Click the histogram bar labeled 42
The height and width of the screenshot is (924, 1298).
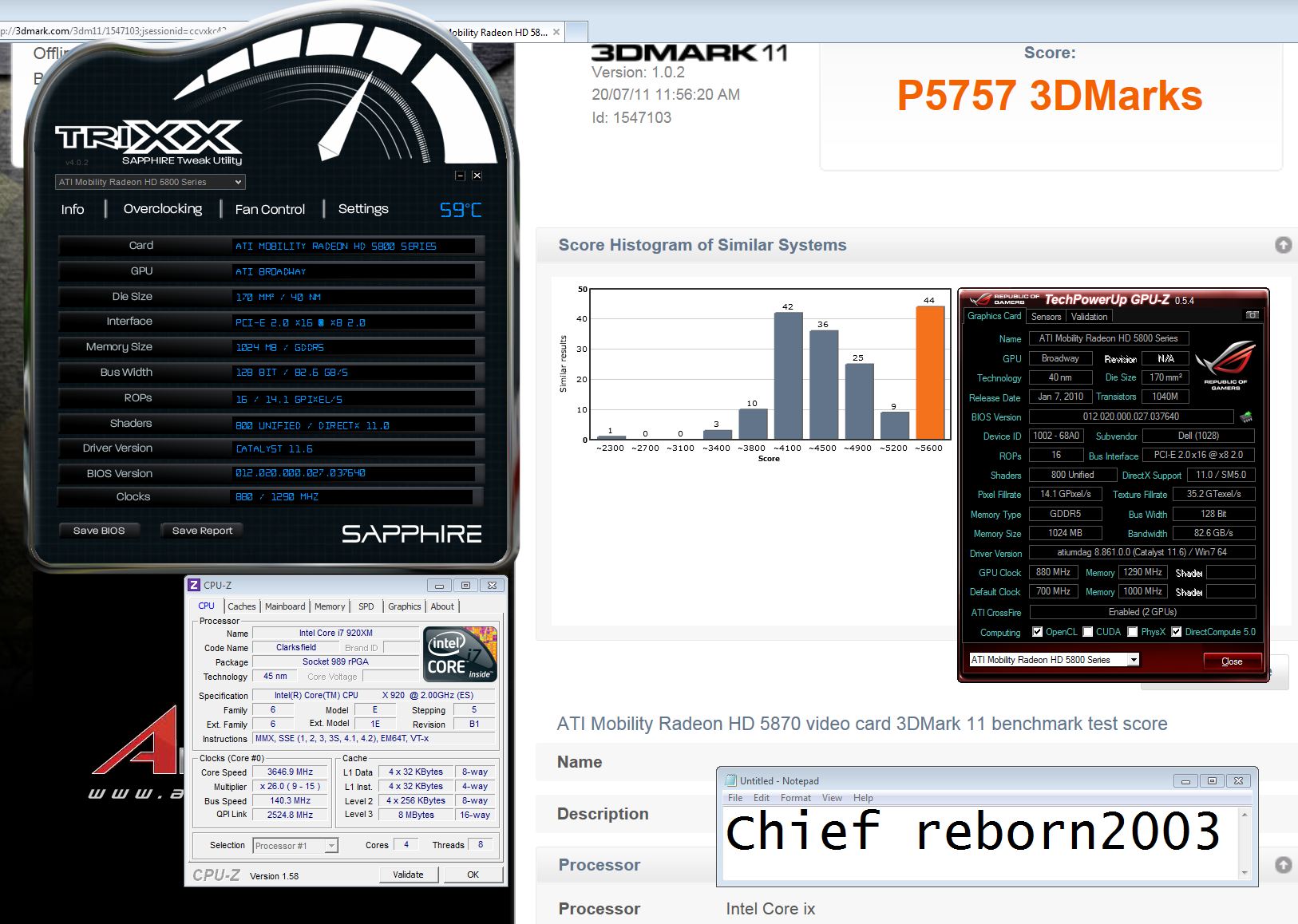[788, 376]
